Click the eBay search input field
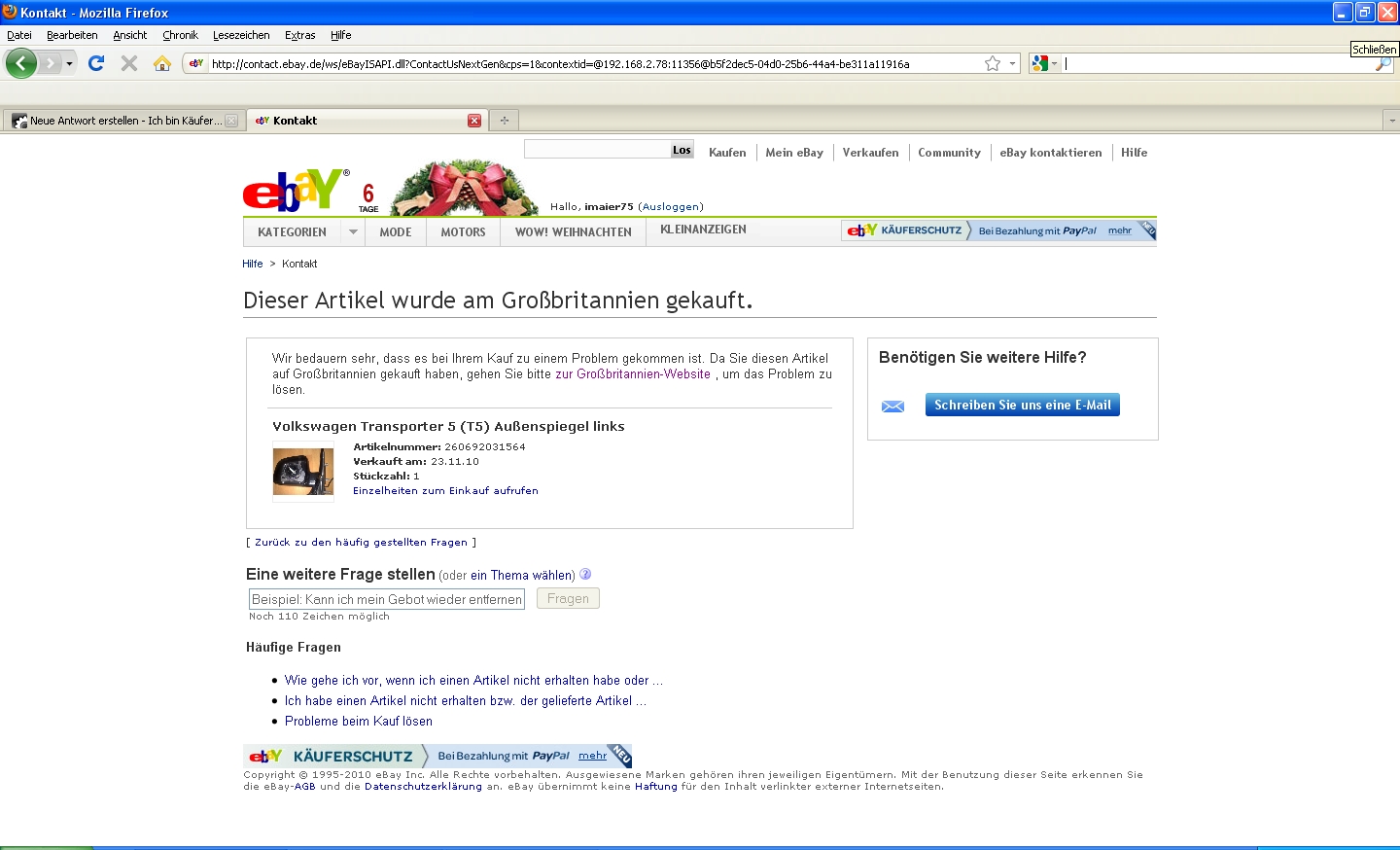 coord(597,149)
